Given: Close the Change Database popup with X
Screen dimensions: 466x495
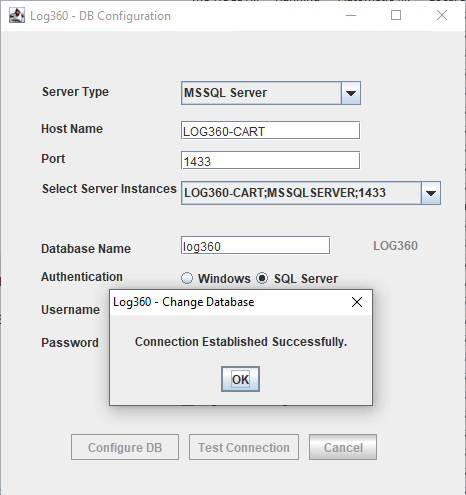Looking at the screenshot, I should 357,302.
